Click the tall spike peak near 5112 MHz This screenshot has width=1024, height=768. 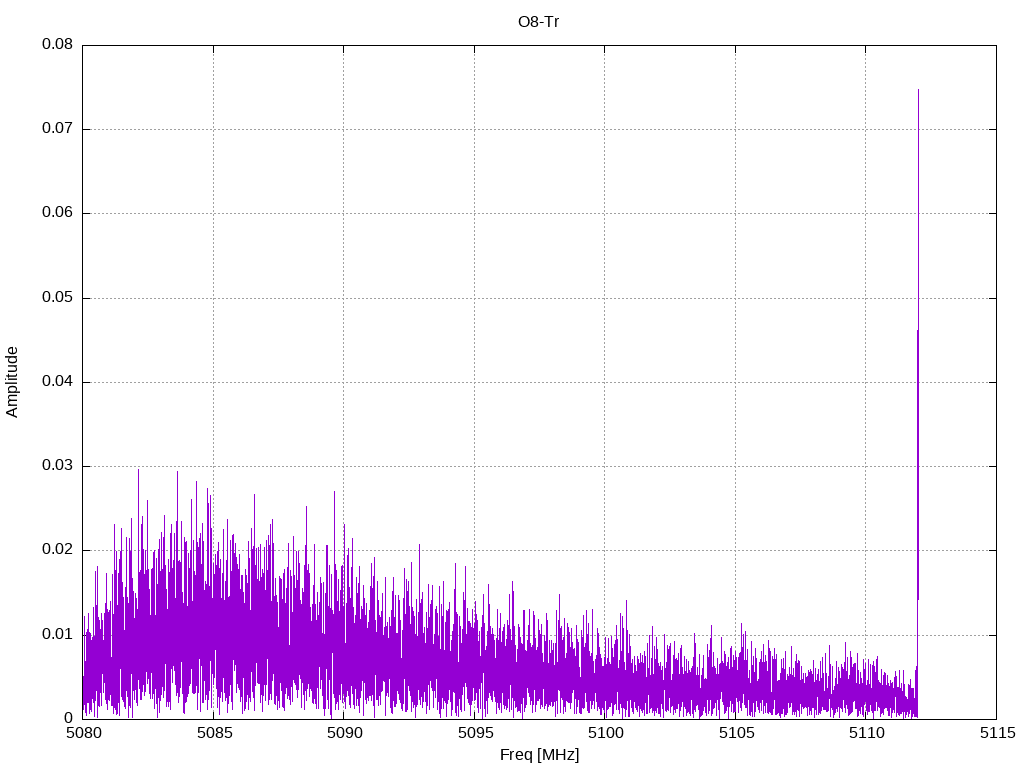918,92
